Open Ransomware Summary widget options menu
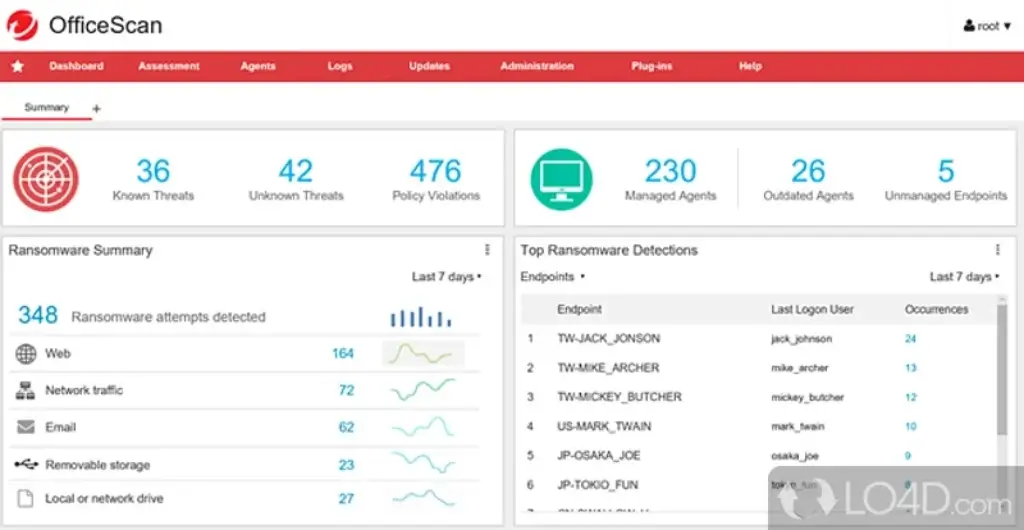Screen dimensions: 1024x530 487,250
